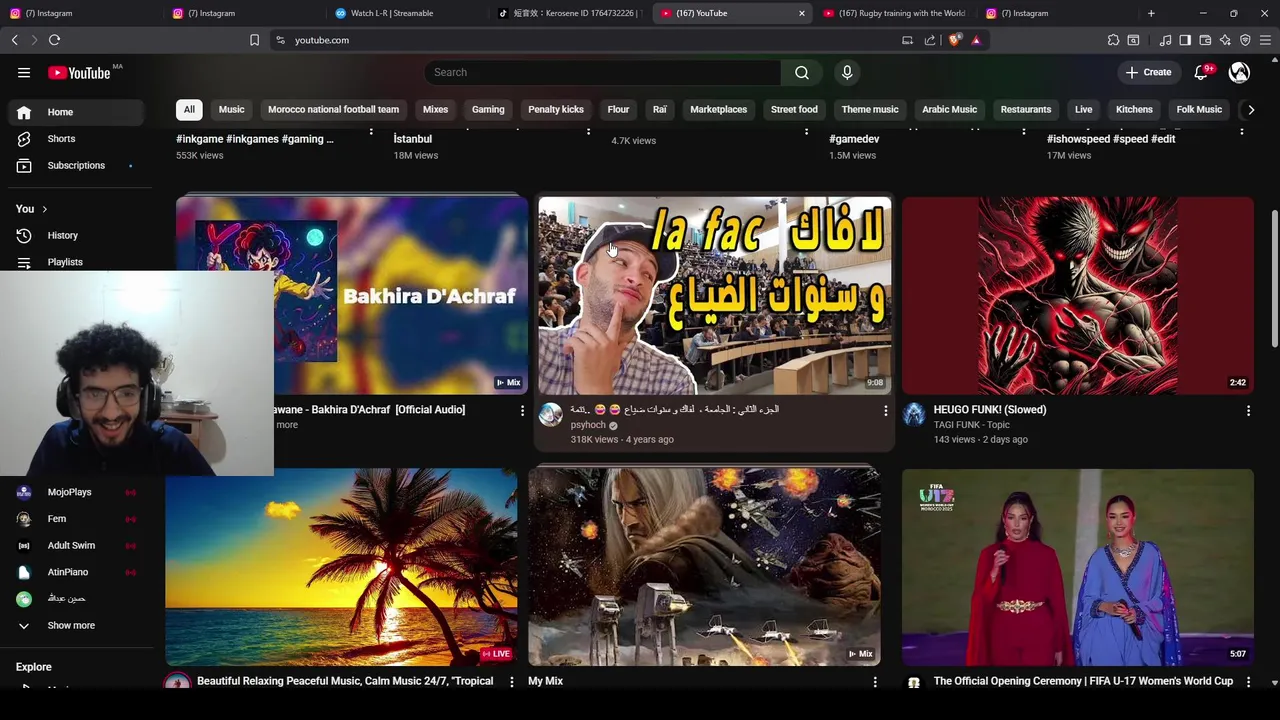
Task: Click psyhoch channel name link
Action: [588, 425]
